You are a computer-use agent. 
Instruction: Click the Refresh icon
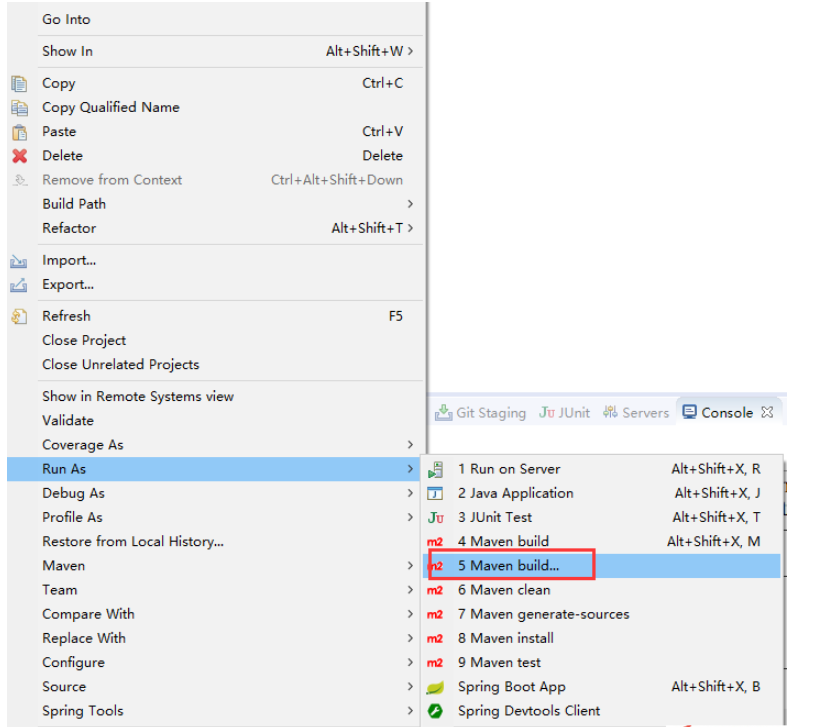pos(19,316)
